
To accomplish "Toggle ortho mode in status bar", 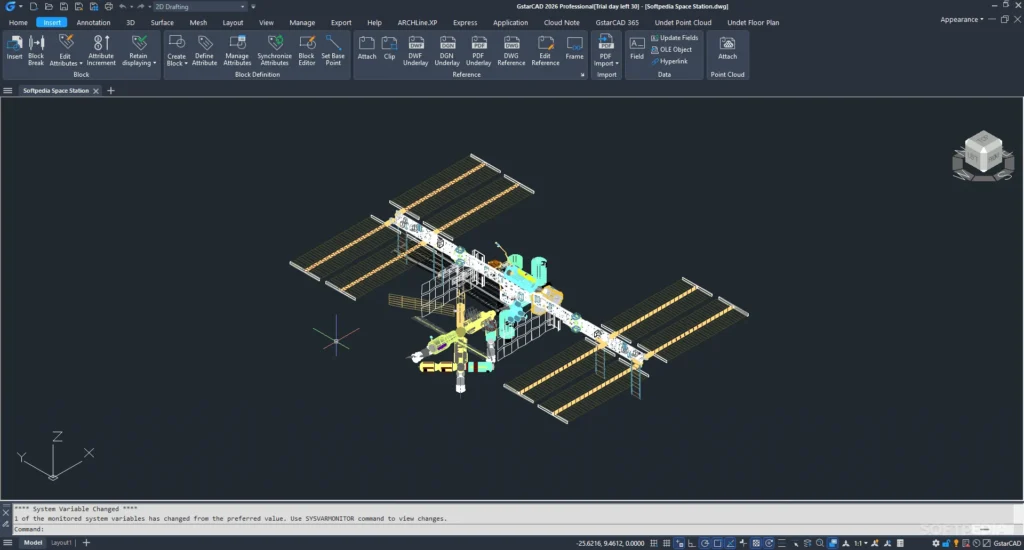I will click(x=692, y=543).
